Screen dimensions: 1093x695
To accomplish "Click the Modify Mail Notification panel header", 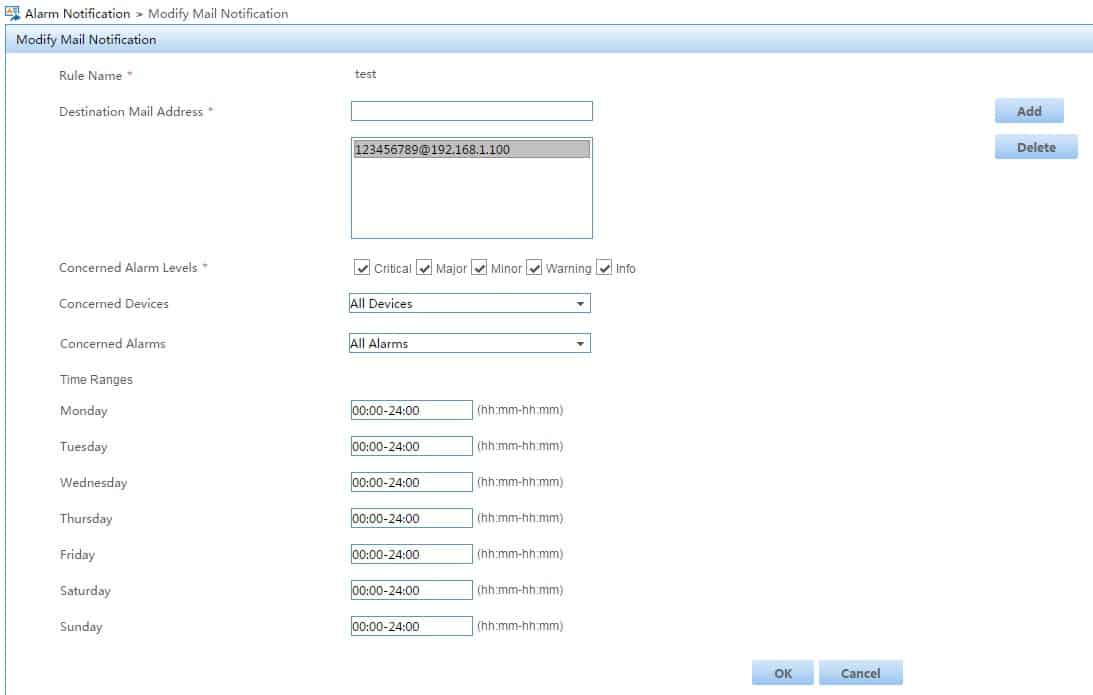I will [549, 40].
